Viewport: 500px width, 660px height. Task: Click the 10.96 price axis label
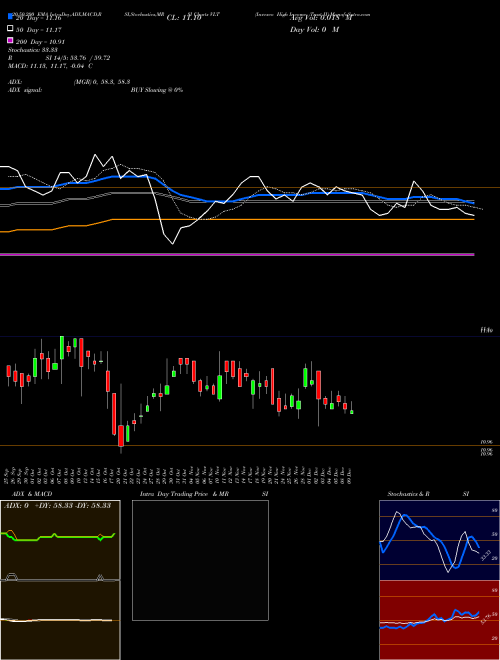coord(487,442)
